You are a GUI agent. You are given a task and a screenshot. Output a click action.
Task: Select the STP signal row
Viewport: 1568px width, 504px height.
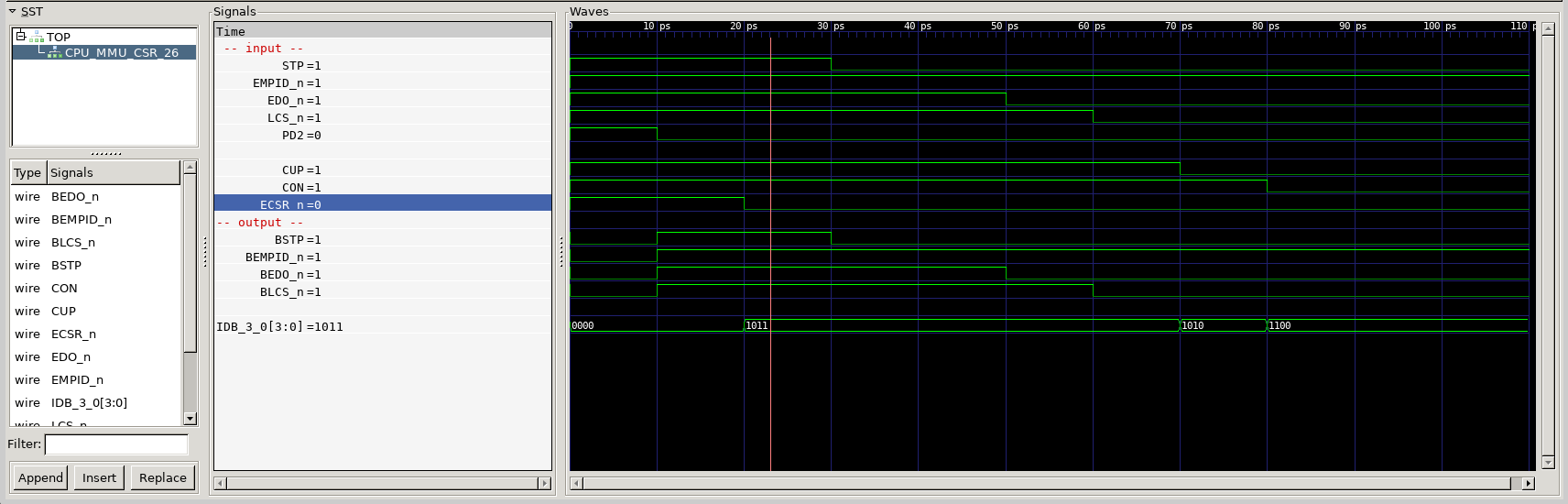click(x=383, y=66)
